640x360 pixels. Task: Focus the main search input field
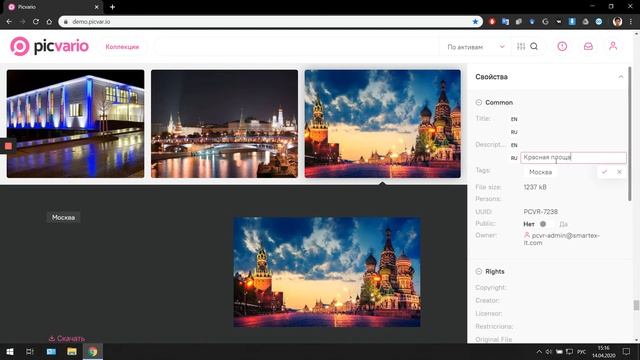298,47
